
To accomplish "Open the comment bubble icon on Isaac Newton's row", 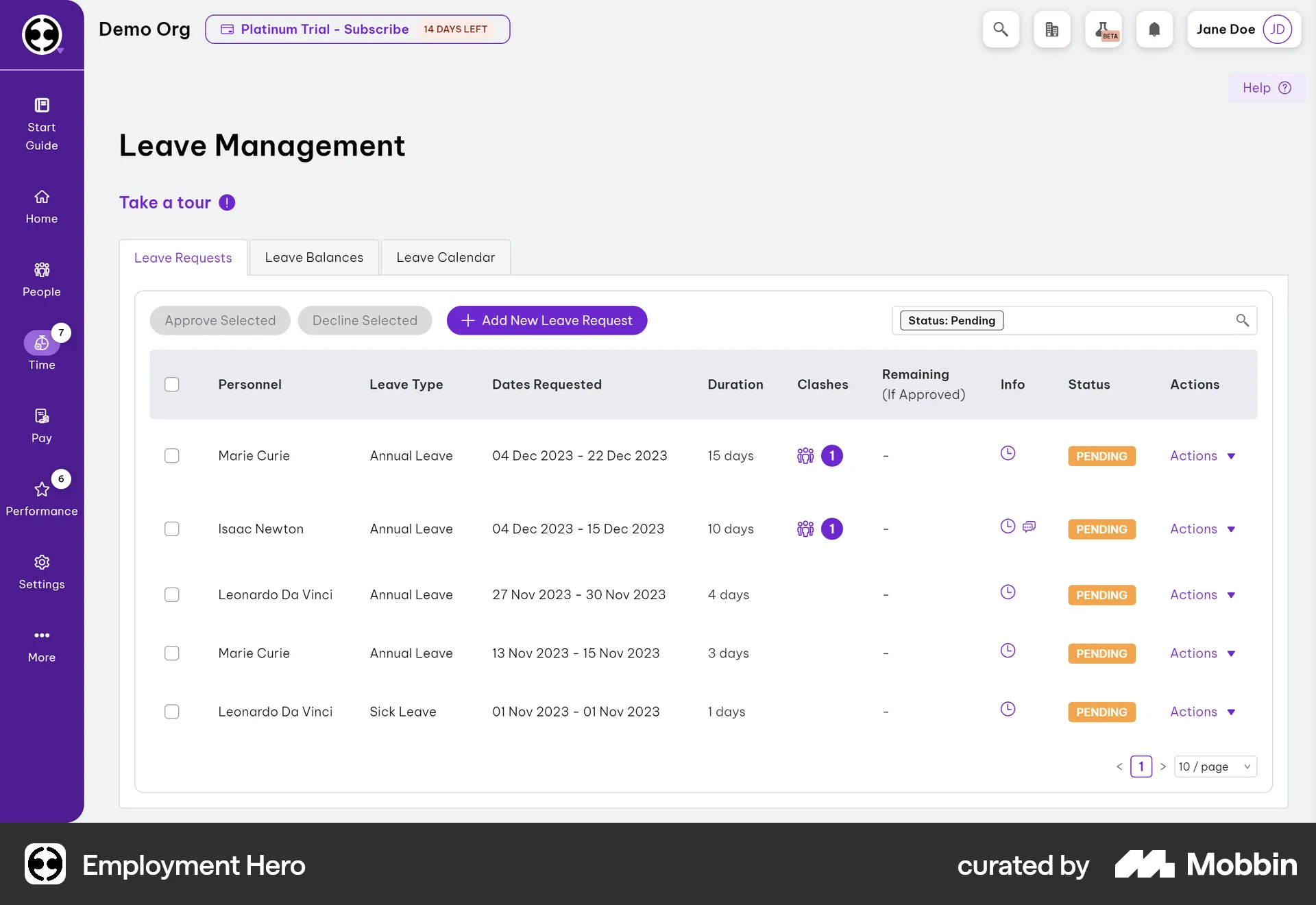I will tap(1028, 527).
